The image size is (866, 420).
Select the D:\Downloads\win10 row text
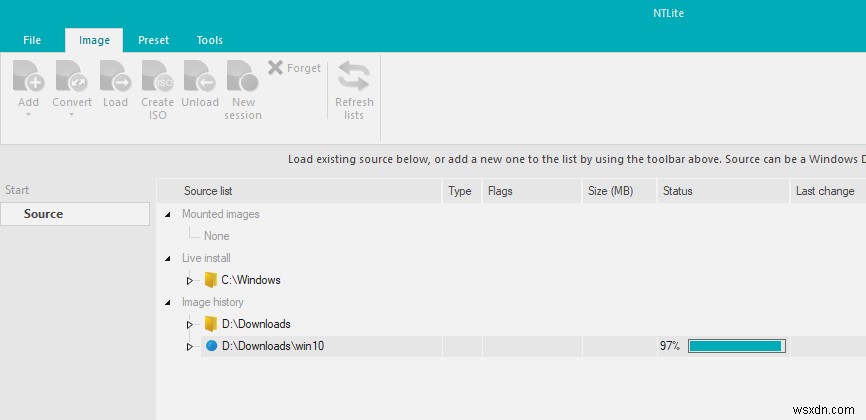coord(273,346)
